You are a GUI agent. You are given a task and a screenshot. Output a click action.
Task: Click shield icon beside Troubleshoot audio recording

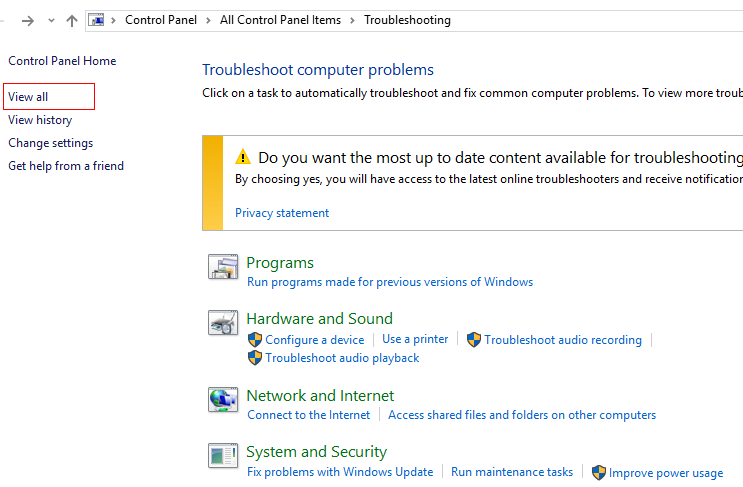(474, 340)
